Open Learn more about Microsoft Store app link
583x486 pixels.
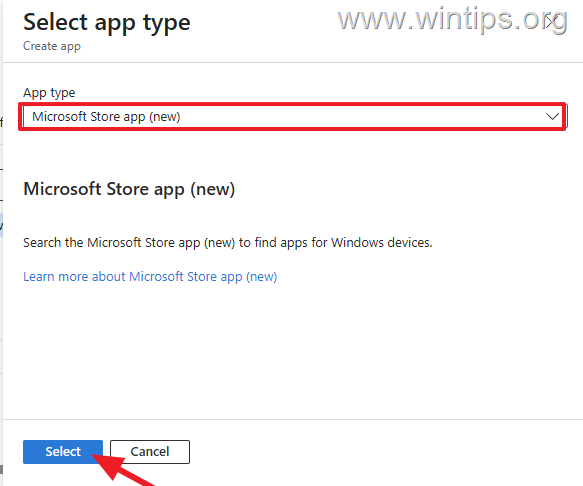[x=150, y=277]
